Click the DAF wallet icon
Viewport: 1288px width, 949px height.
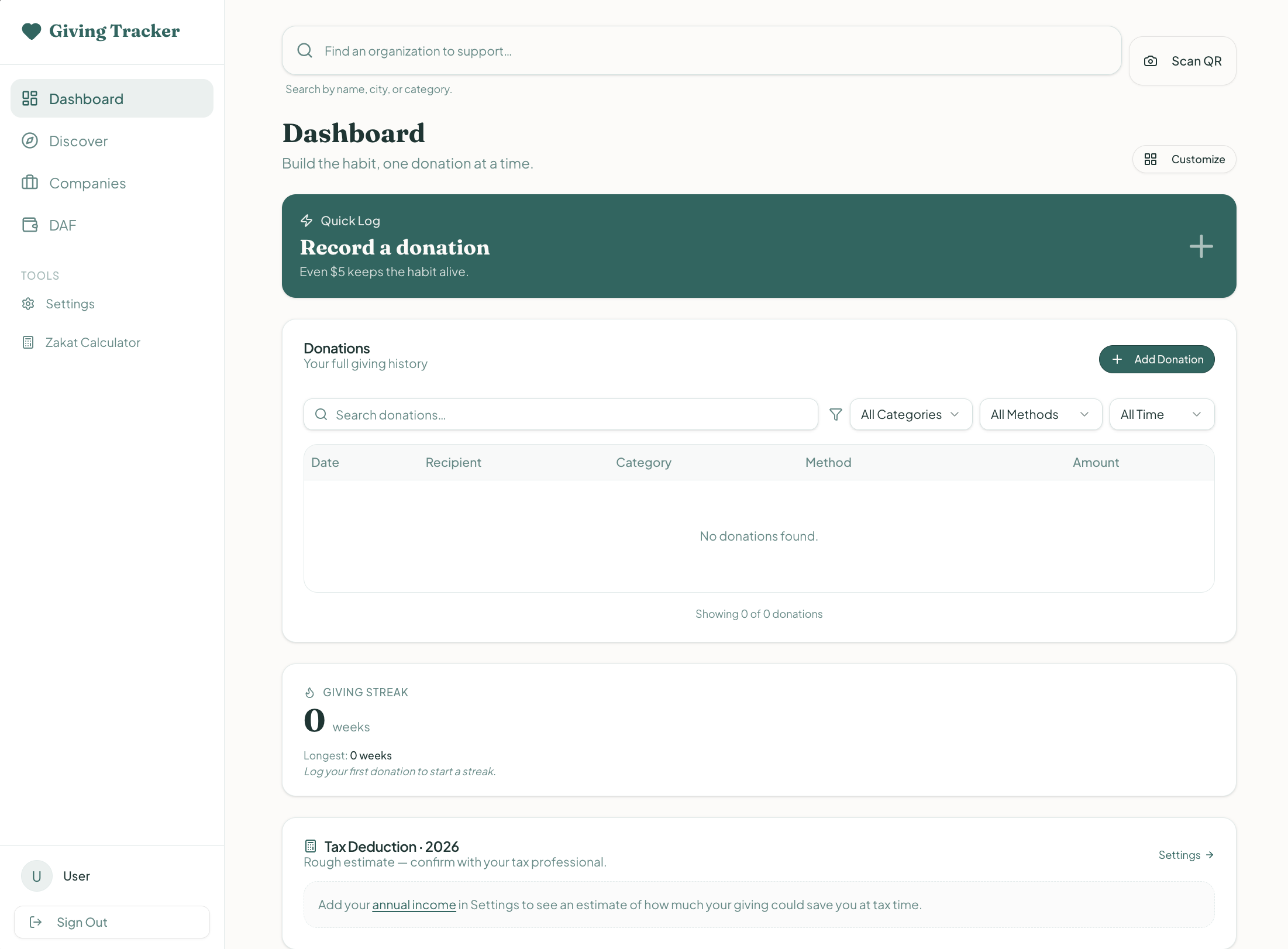coord(30,225)
